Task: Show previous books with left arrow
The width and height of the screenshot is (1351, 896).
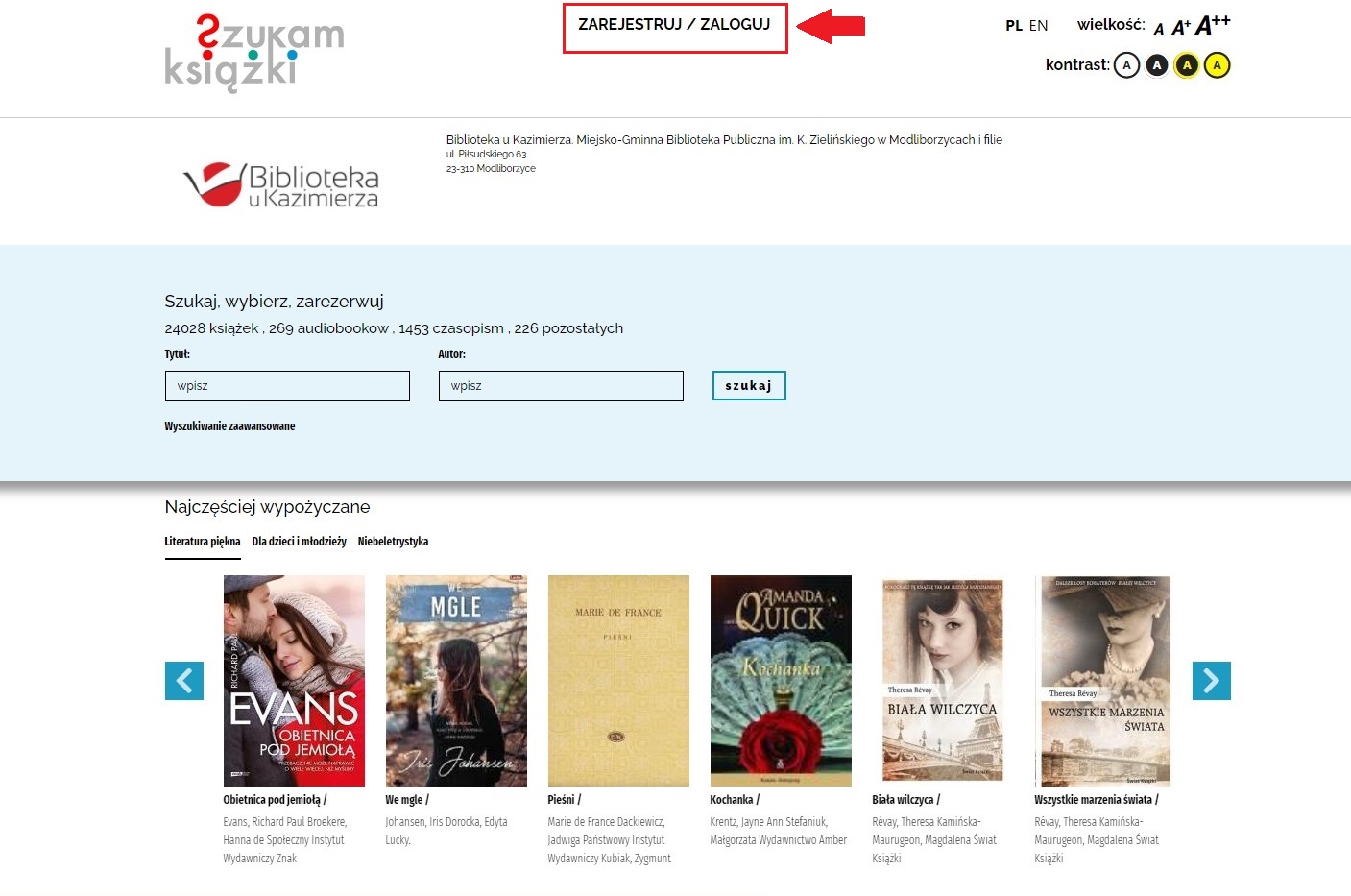Action: 184,681
